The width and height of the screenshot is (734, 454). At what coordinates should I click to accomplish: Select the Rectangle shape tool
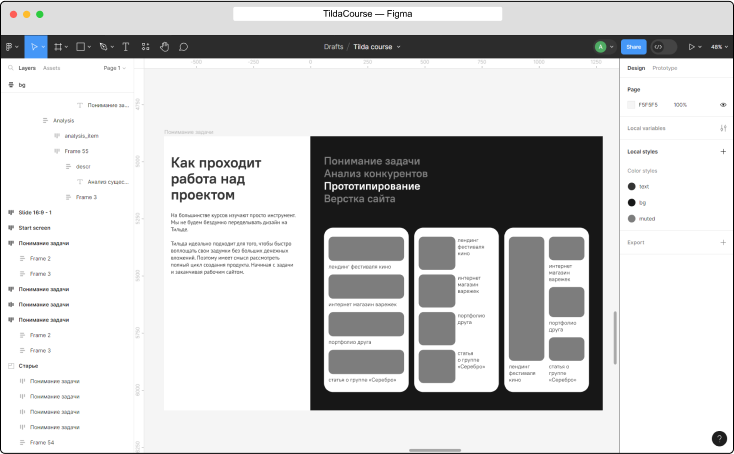pyautogui.click(x=80, y=47)
